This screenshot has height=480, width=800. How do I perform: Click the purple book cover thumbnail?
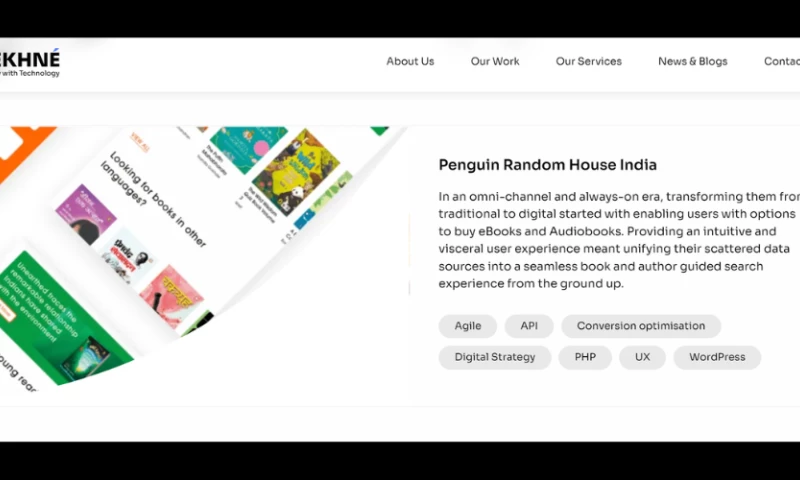coord(86,215)
